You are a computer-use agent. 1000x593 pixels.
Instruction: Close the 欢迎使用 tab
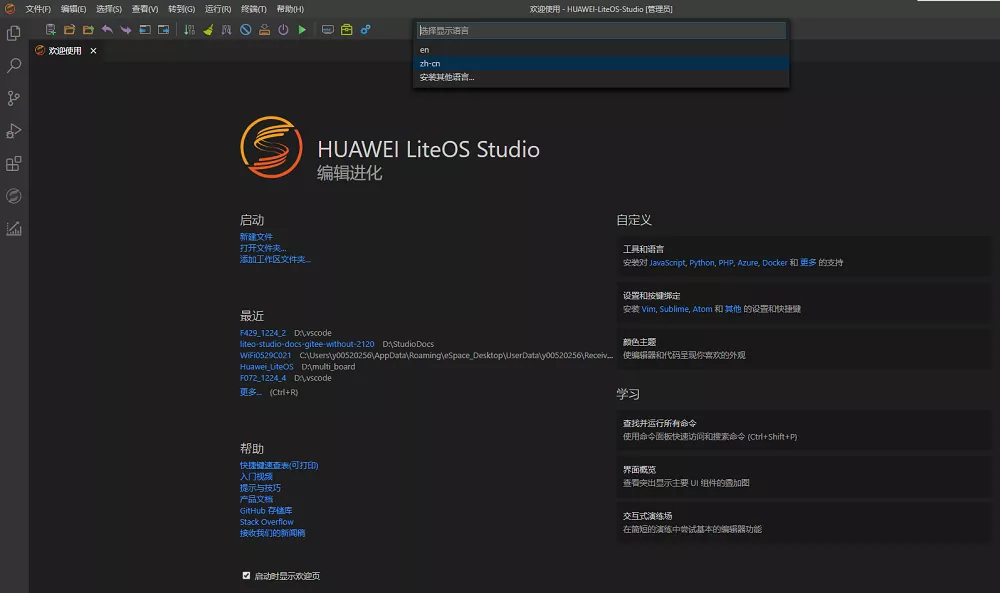[x=93, y=50]
